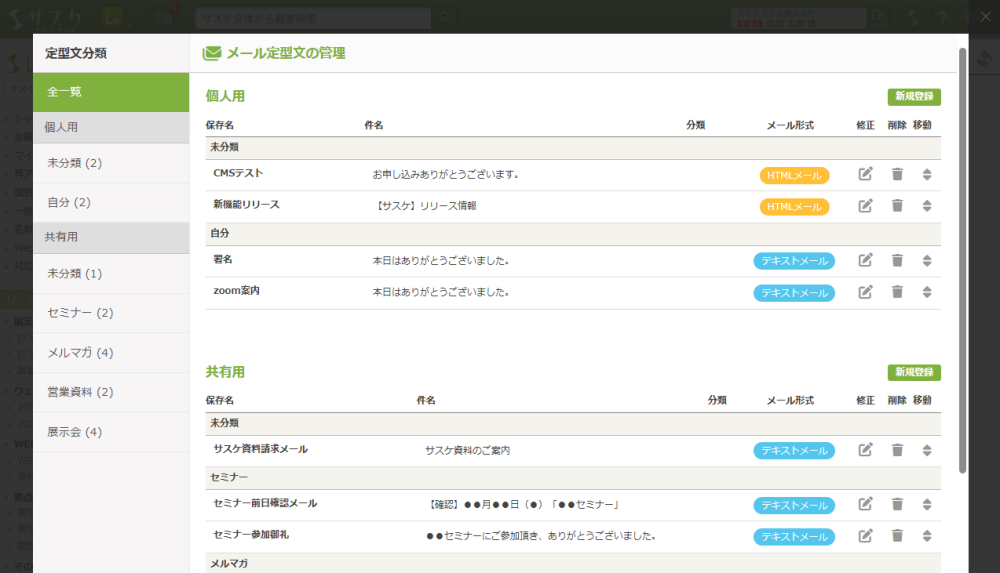1000x573 pixels.
Task: Click move arrows for zoom案内 row
Action: click(x=927, y=292)
